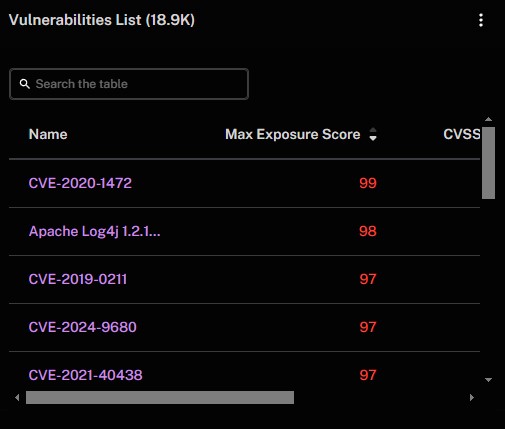
Task: Focus the Search the table field
Action: (x=129, y=84)
